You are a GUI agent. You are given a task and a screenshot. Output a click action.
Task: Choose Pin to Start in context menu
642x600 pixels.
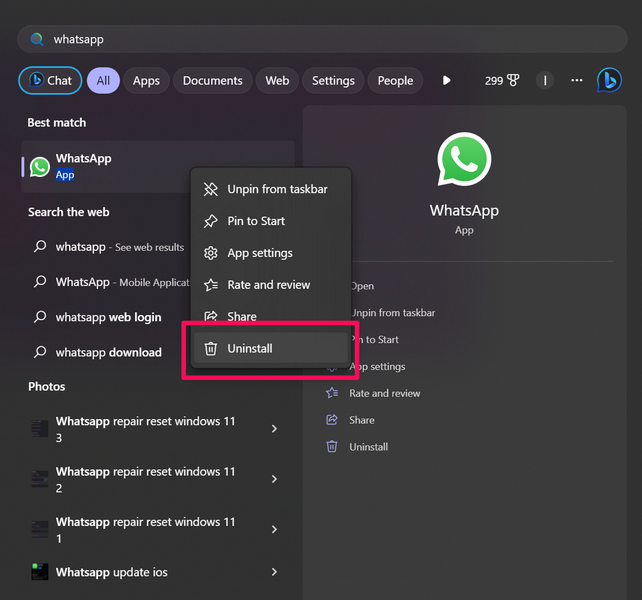[x=256, y=221]
